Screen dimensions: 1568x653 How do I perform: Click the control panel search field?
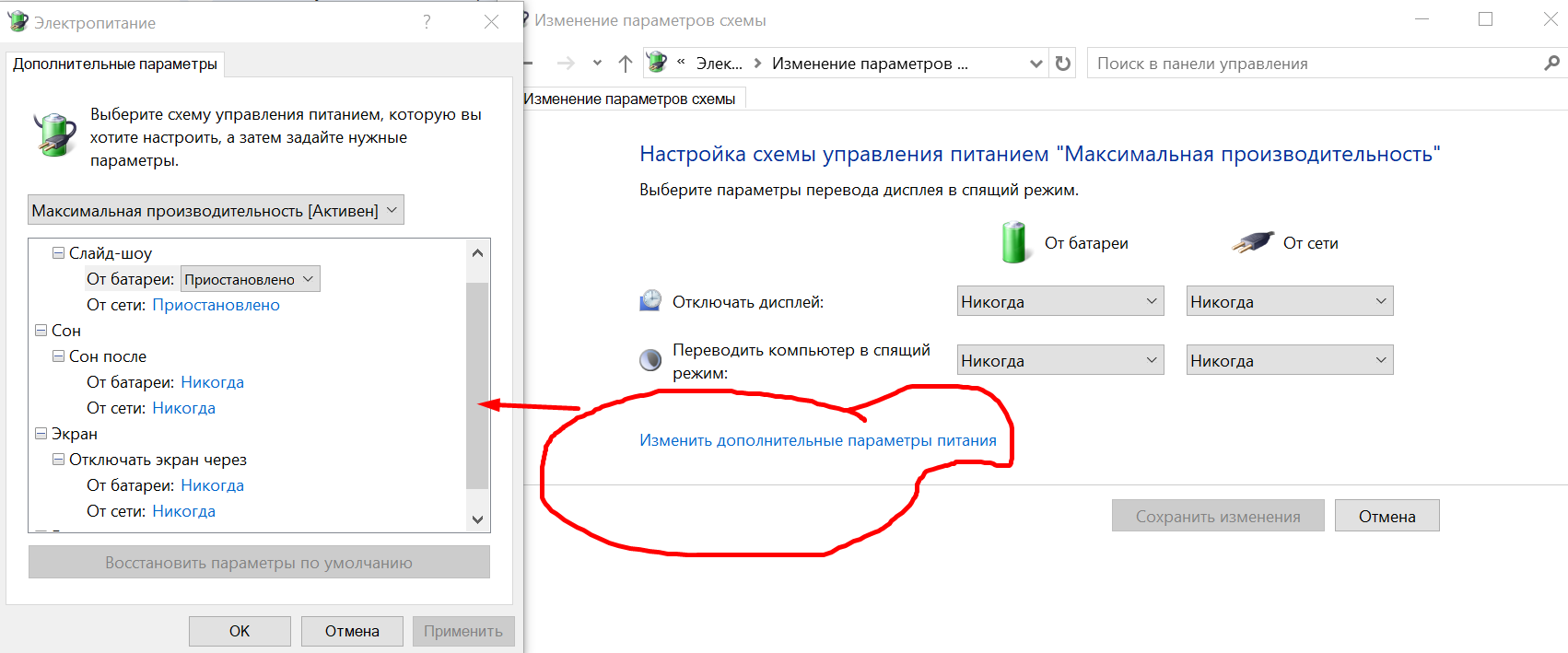(x=1316, y=64)
